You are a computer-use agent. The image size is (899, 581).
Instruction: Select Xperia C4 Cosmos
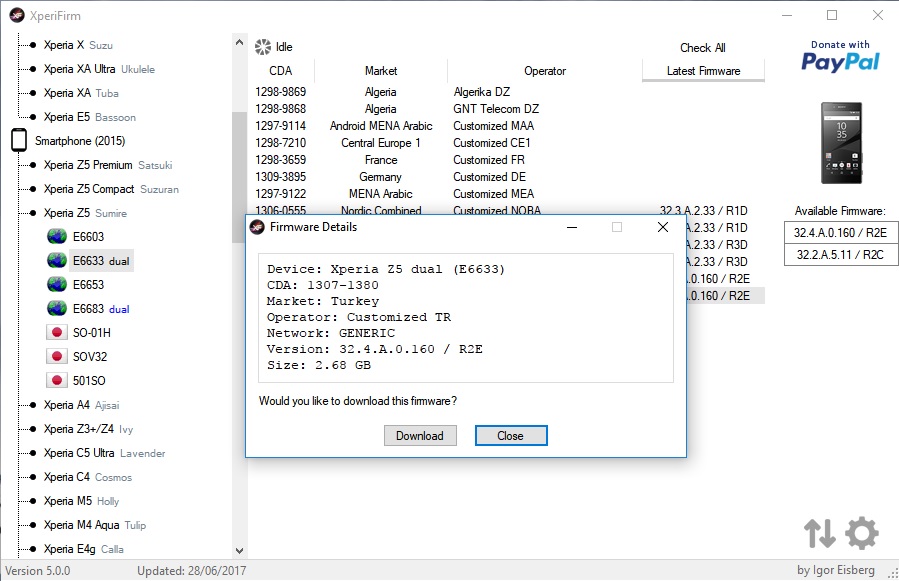point(88,477)
